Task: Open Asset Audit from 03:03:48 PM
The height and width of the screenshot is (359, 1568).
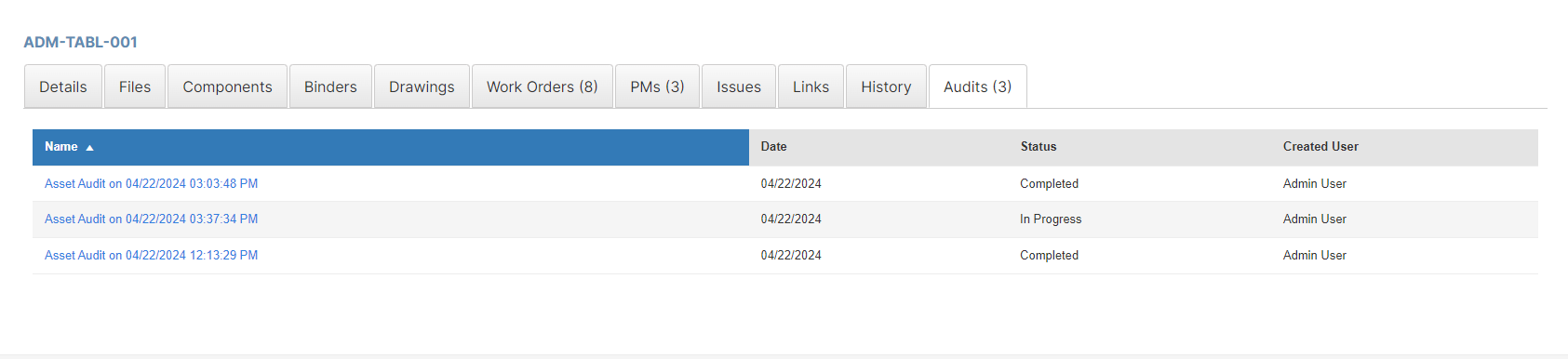Action: tap(151, 183)
